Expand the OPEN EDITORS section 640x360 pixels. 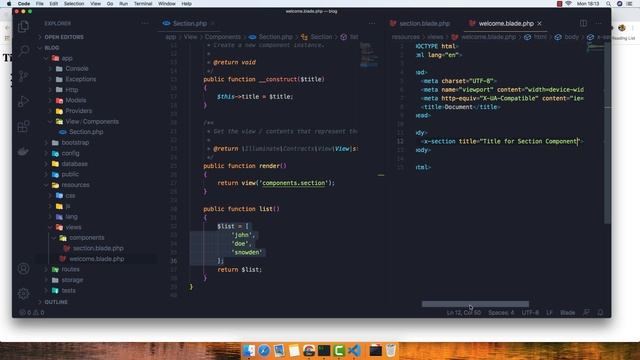click(64, 37)
